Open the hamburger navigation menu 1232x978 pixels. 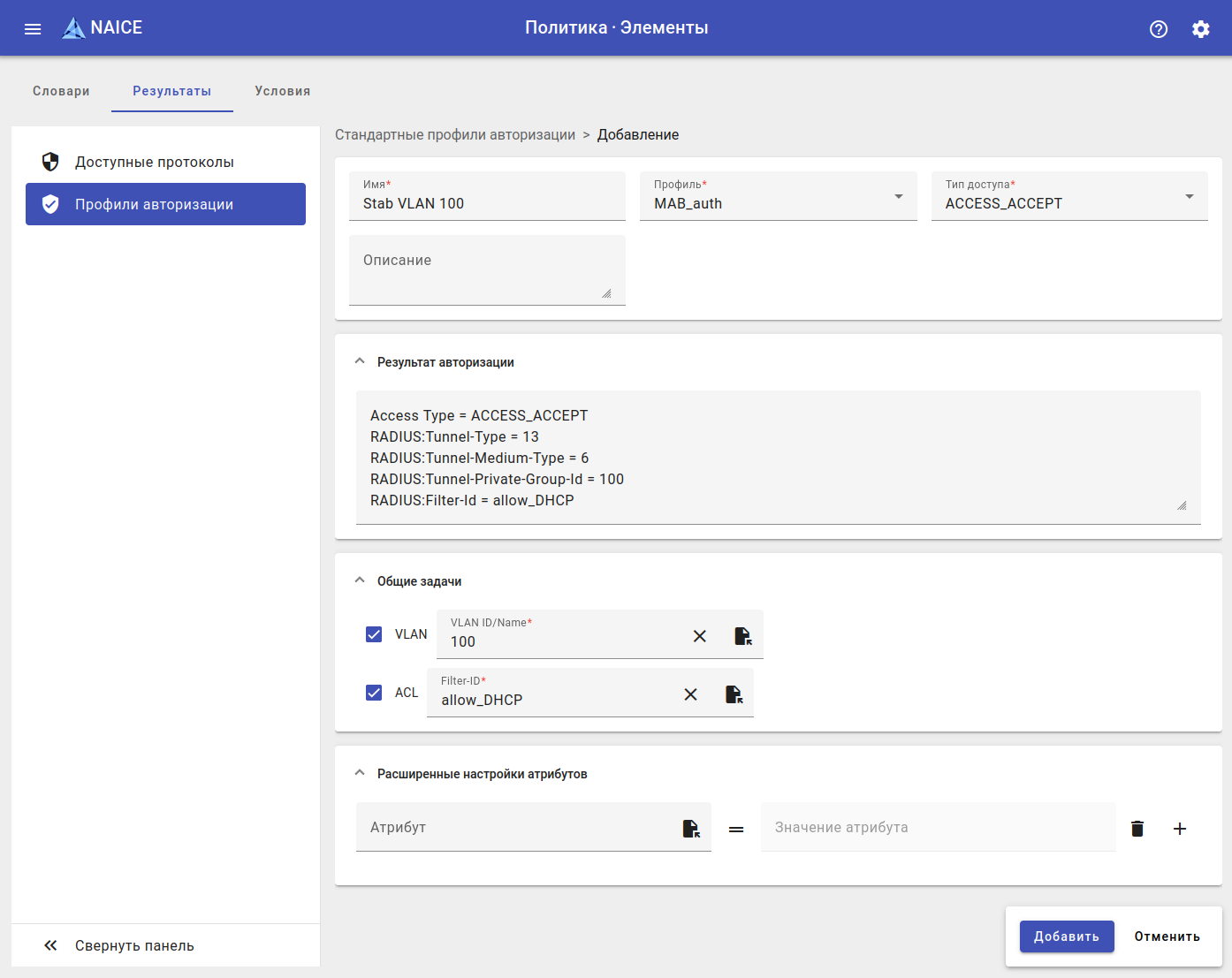pos(33,28)
